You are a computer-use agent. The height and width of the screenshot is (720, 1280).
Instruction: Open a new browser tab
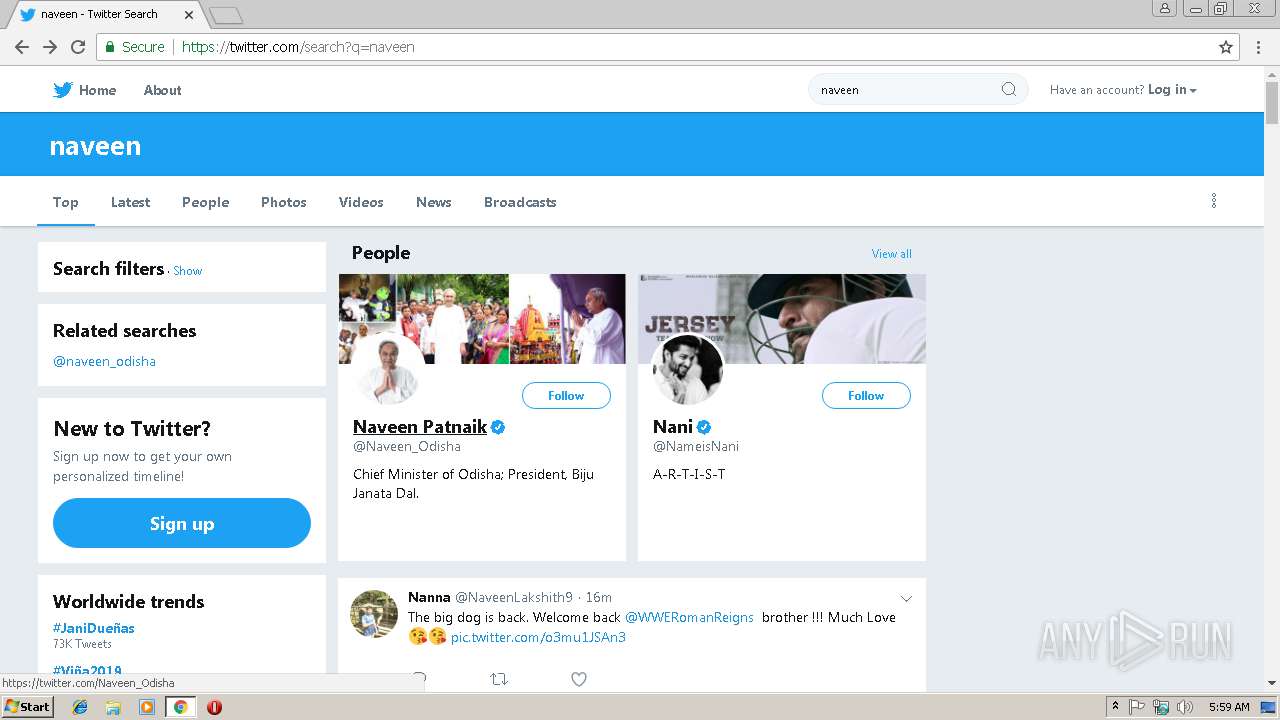226,15
